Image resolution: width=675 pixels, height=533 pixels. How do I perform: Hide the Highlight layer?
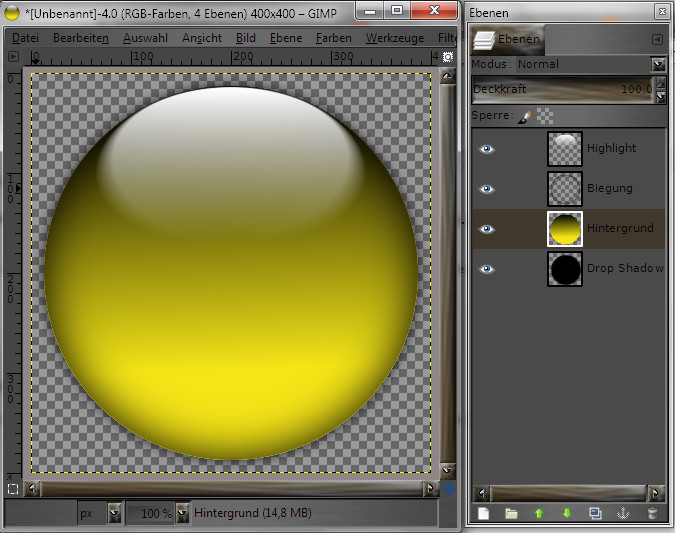click(487, 148)
